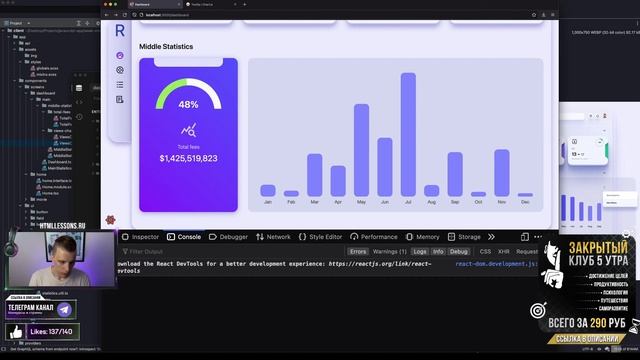Toggle the Info console filter

tap(438, 251)
